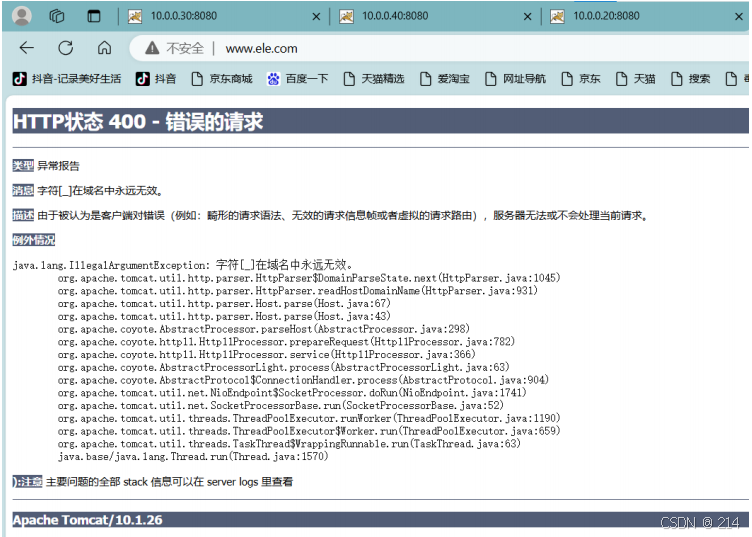Click the page icon beside 京东商城
The width and height of the screenshot is (752, 537).
tap(197, 79)
